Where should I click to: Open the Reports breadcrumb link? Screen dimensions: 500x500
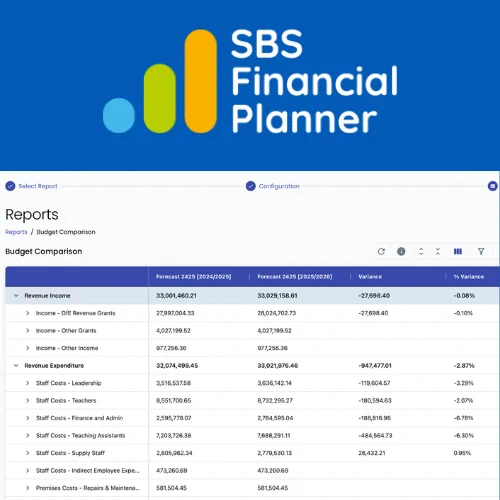tap(16, 232)
